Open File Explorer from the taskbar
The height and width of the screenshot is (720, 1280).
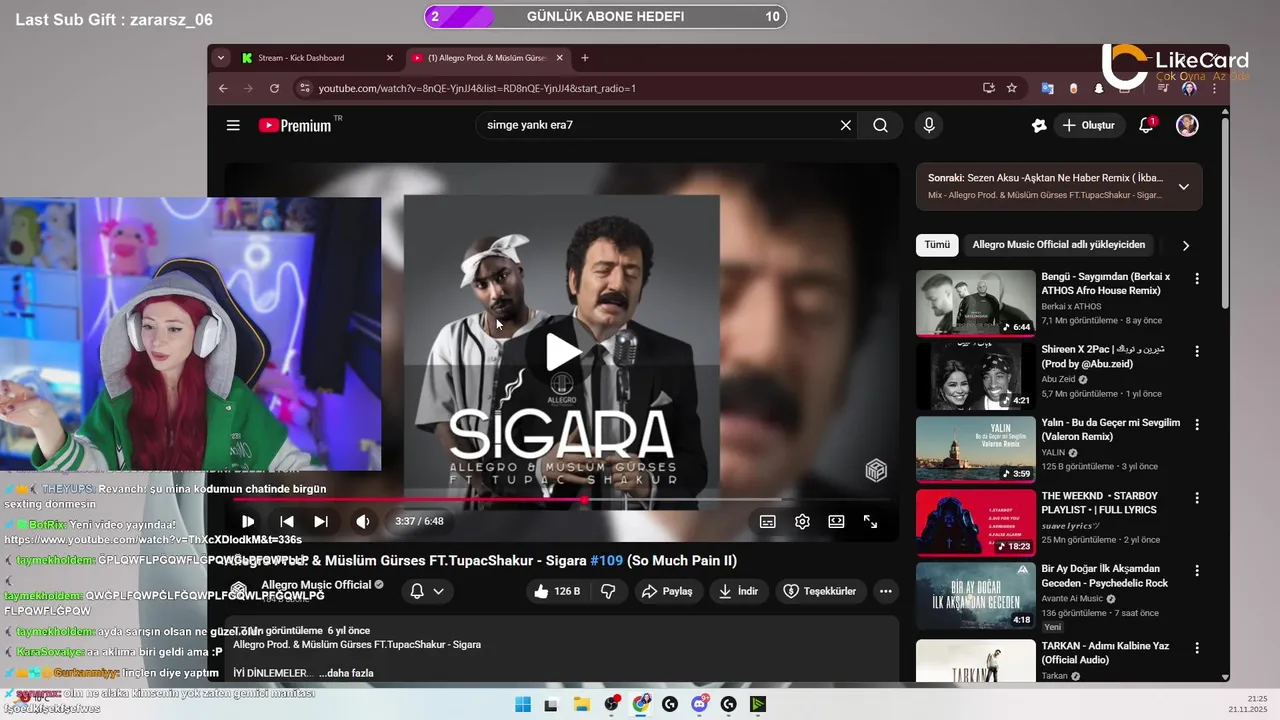pos(582,705)
